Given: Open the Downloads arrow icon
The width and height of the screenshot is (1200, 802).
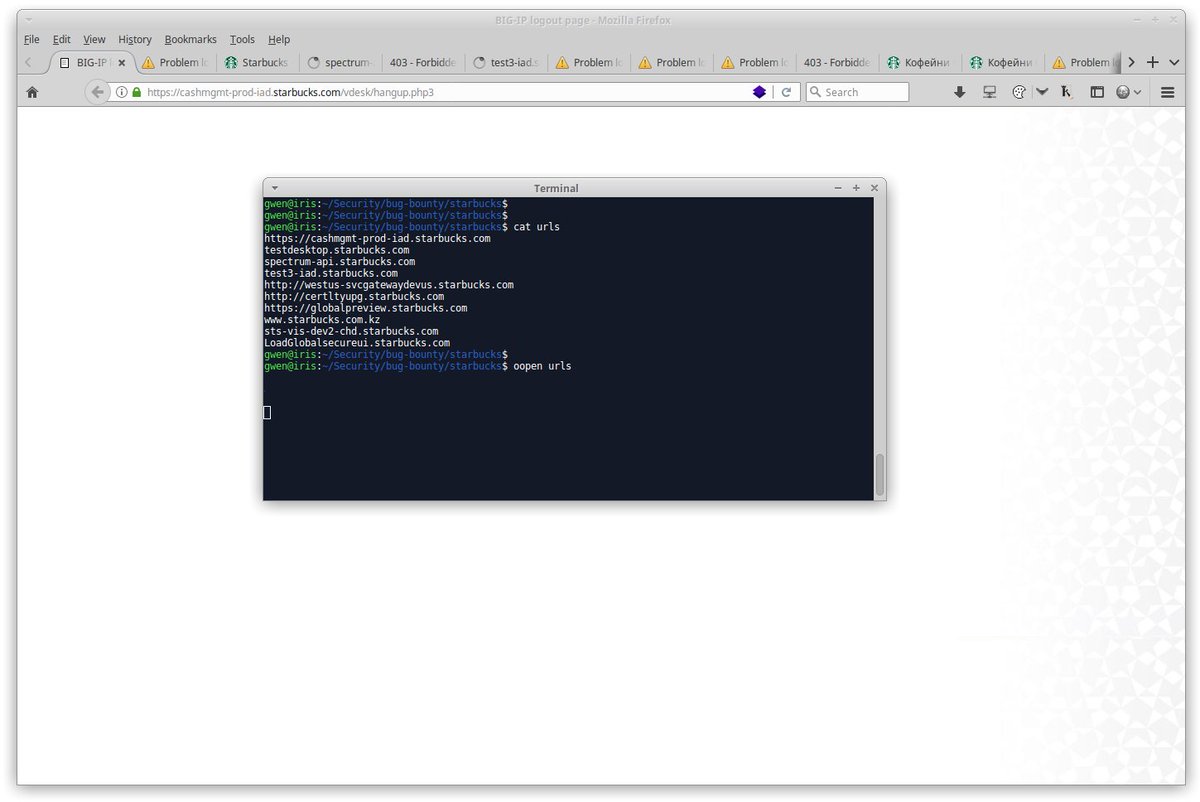Looking at the screenshot, I should (x=960, y=92).
